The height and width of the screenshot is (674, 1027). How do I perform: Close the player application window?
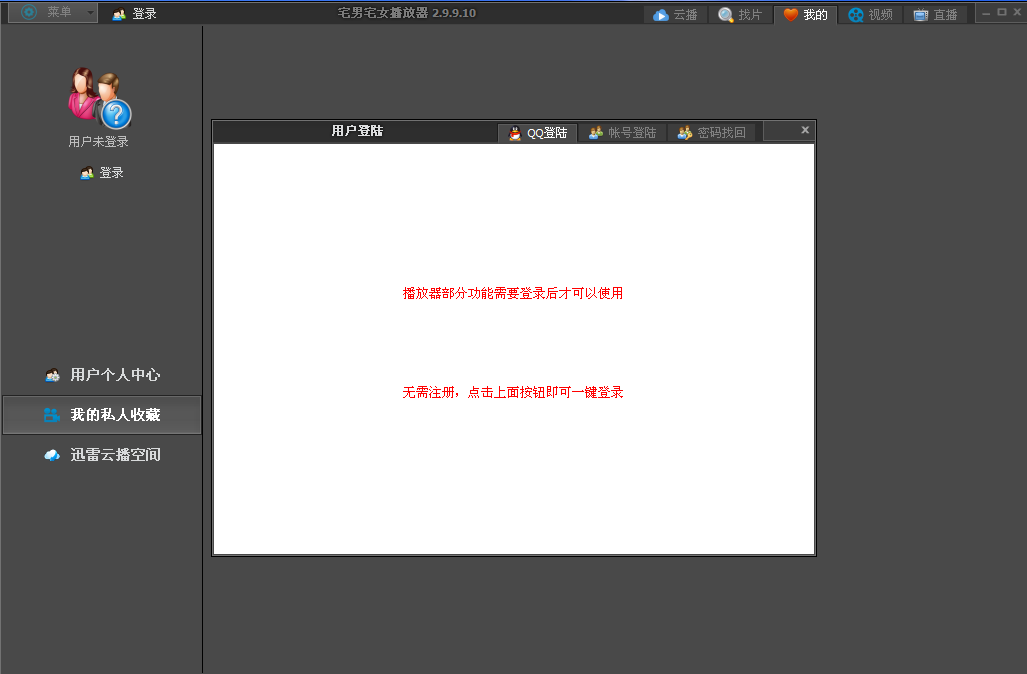coord(1016,13)
